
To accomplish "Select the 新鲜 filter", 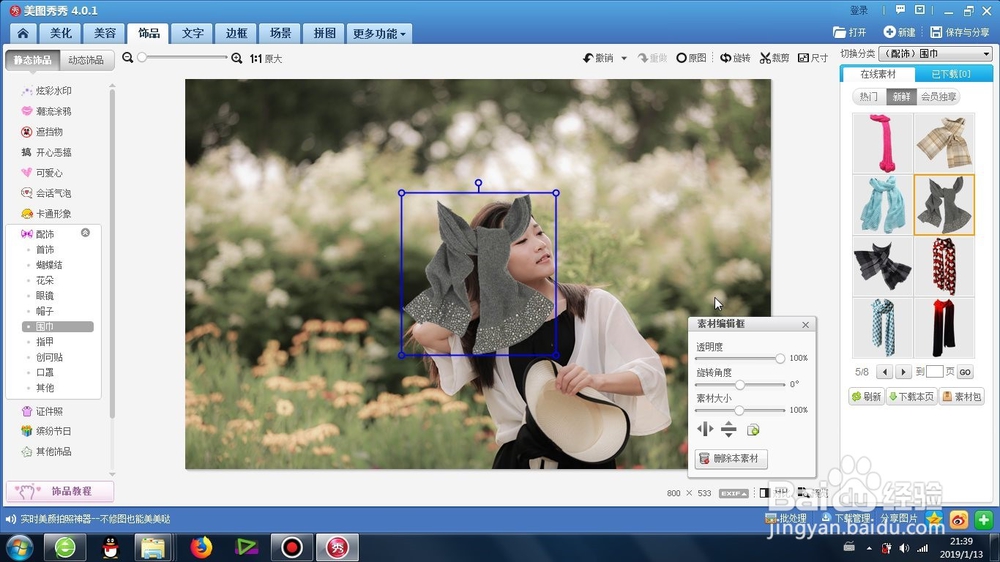I will click(x=901, y=96).
